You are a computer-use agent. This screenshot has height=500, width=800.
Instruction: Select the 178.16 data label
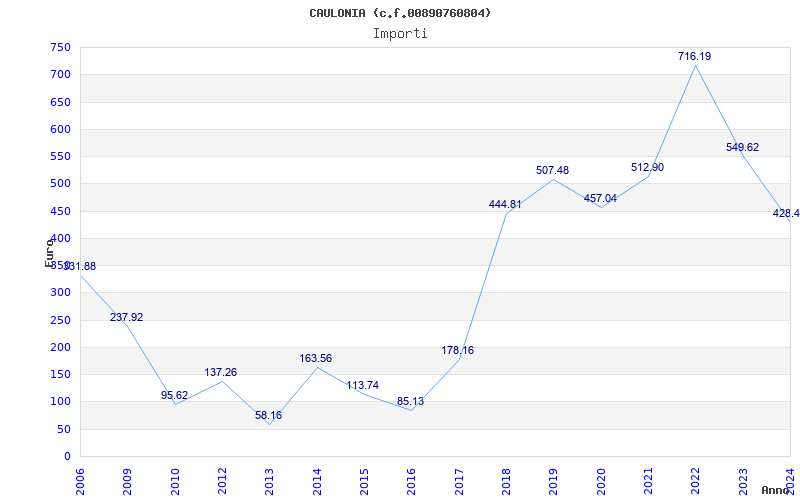click(x=458, y=351)
